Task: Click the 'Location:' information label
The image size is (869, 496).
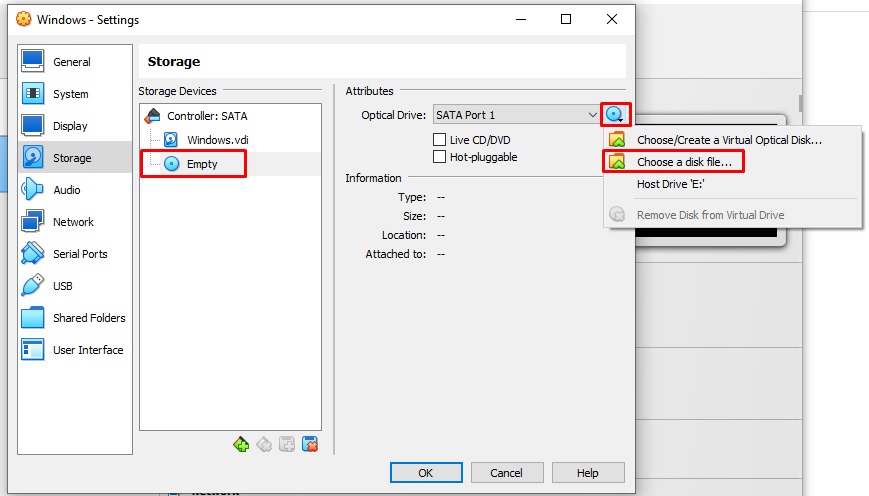Action: (x=404, y=235)
